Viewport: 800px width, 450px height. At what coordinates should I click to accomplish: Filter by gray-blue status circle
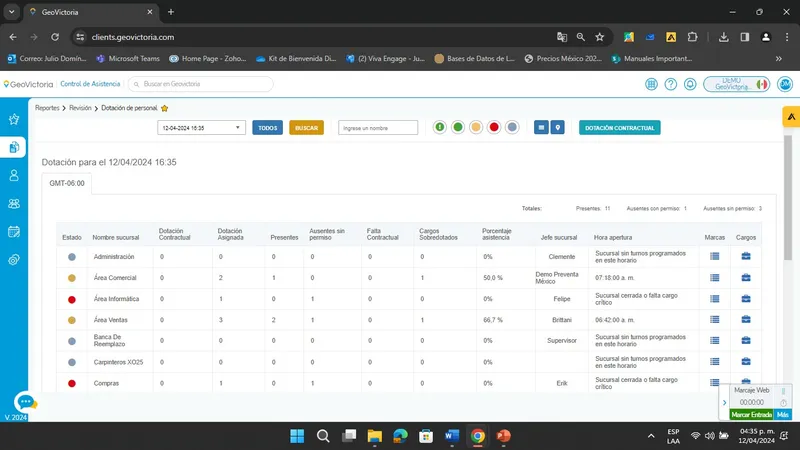pos(512,127)
